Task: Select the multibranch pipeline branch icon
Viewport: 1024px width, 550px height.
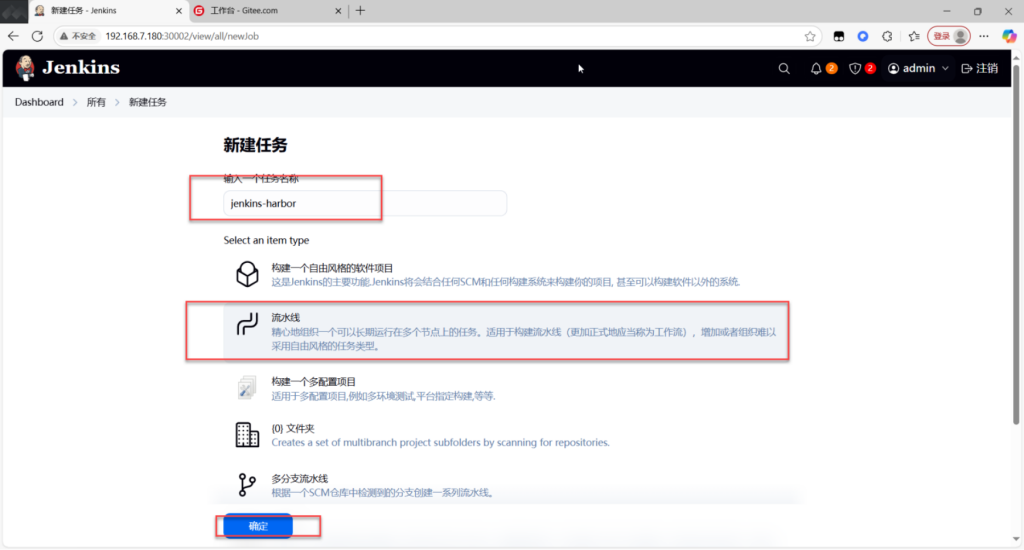Action: [x=246, y=485]
